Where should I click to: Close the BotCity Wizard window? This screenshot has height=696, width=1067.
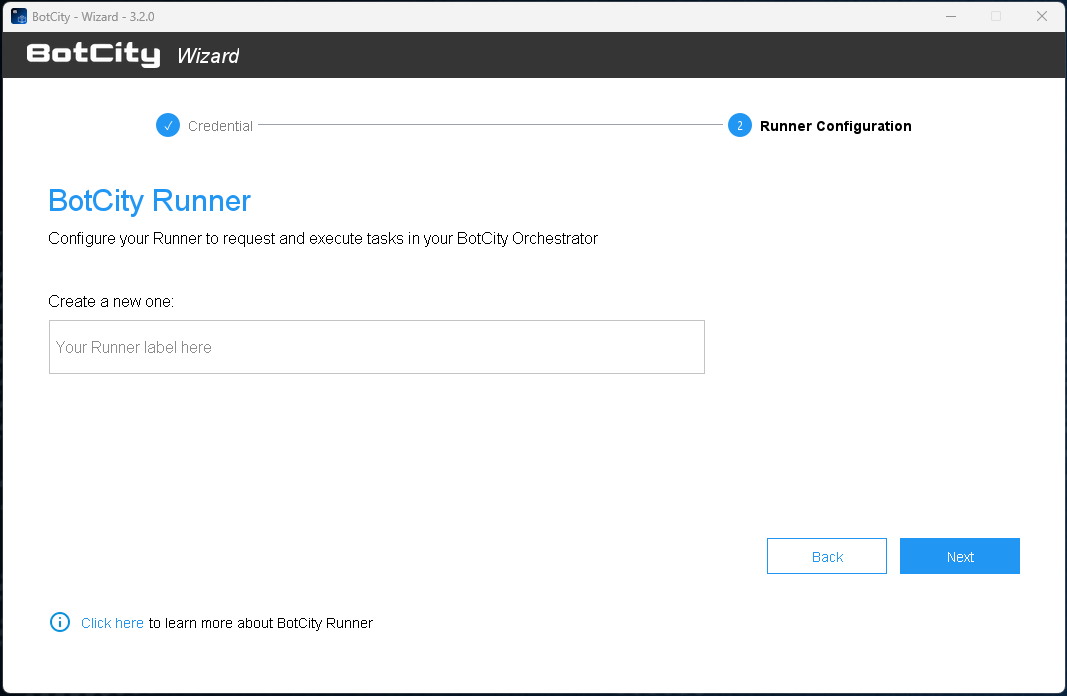[1041, 16]
